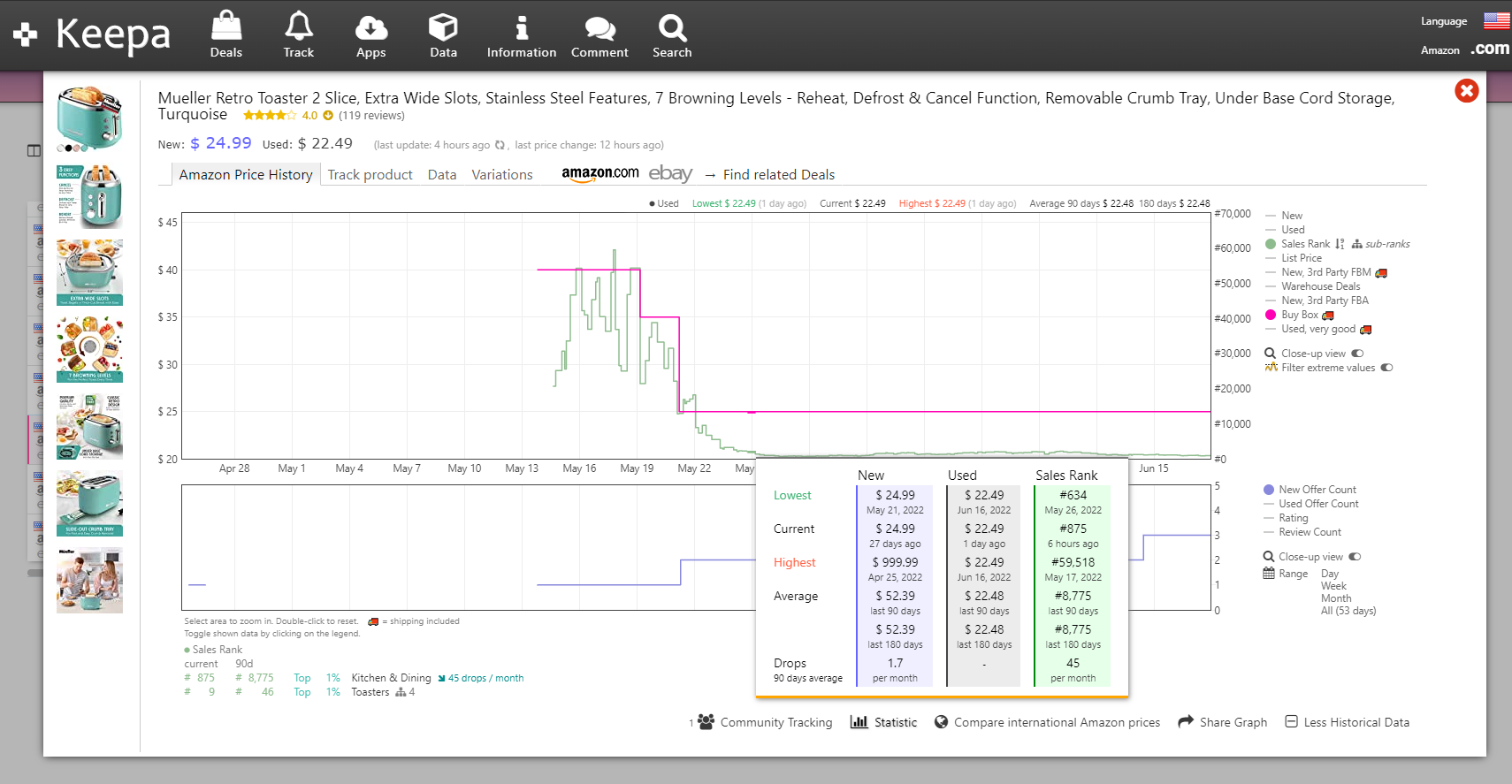Toggle the Buy Box legend entry
This screenshot has height=784, width=1512.
tap(1299, 315)
